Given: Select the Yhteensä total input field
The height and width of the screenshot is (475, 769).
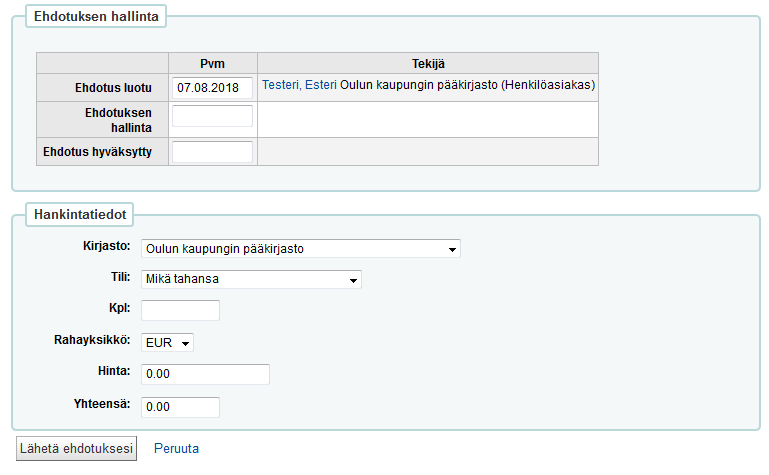Looking at the screenshot, I should pos(180,407).
